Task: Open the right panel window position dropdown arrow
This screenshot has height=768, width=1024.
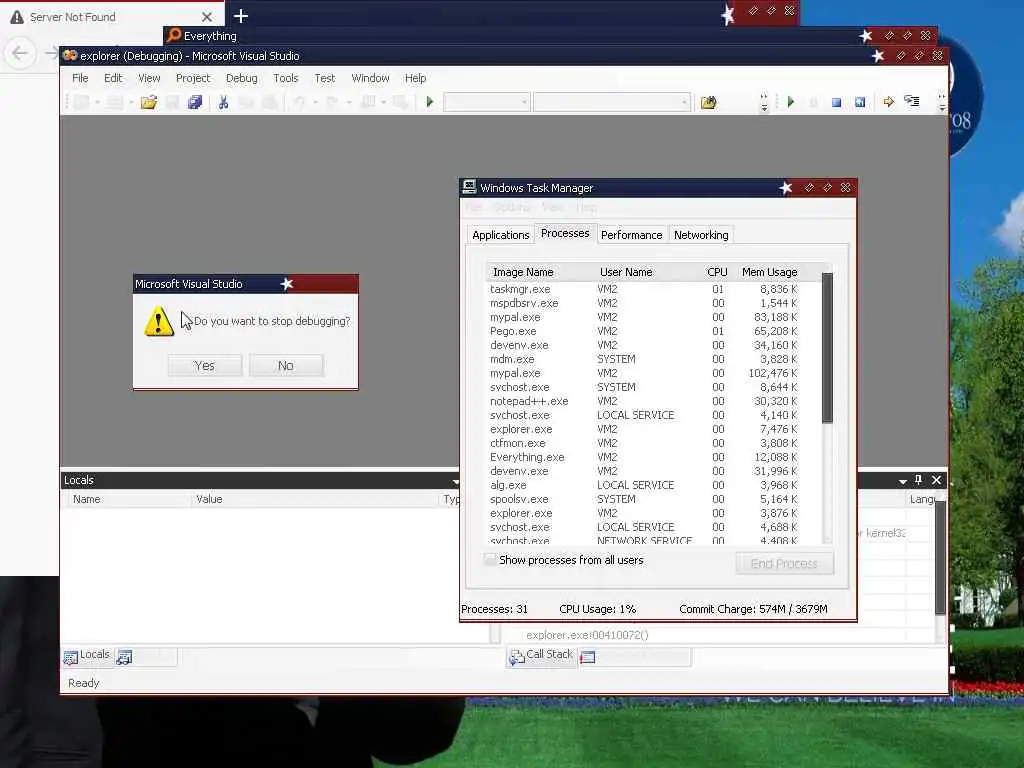Action: pos(903,481)
